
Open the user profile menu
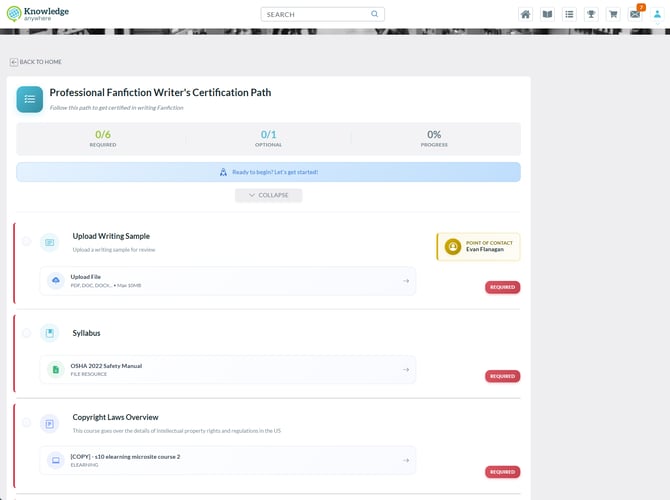[x=657, y=14]
